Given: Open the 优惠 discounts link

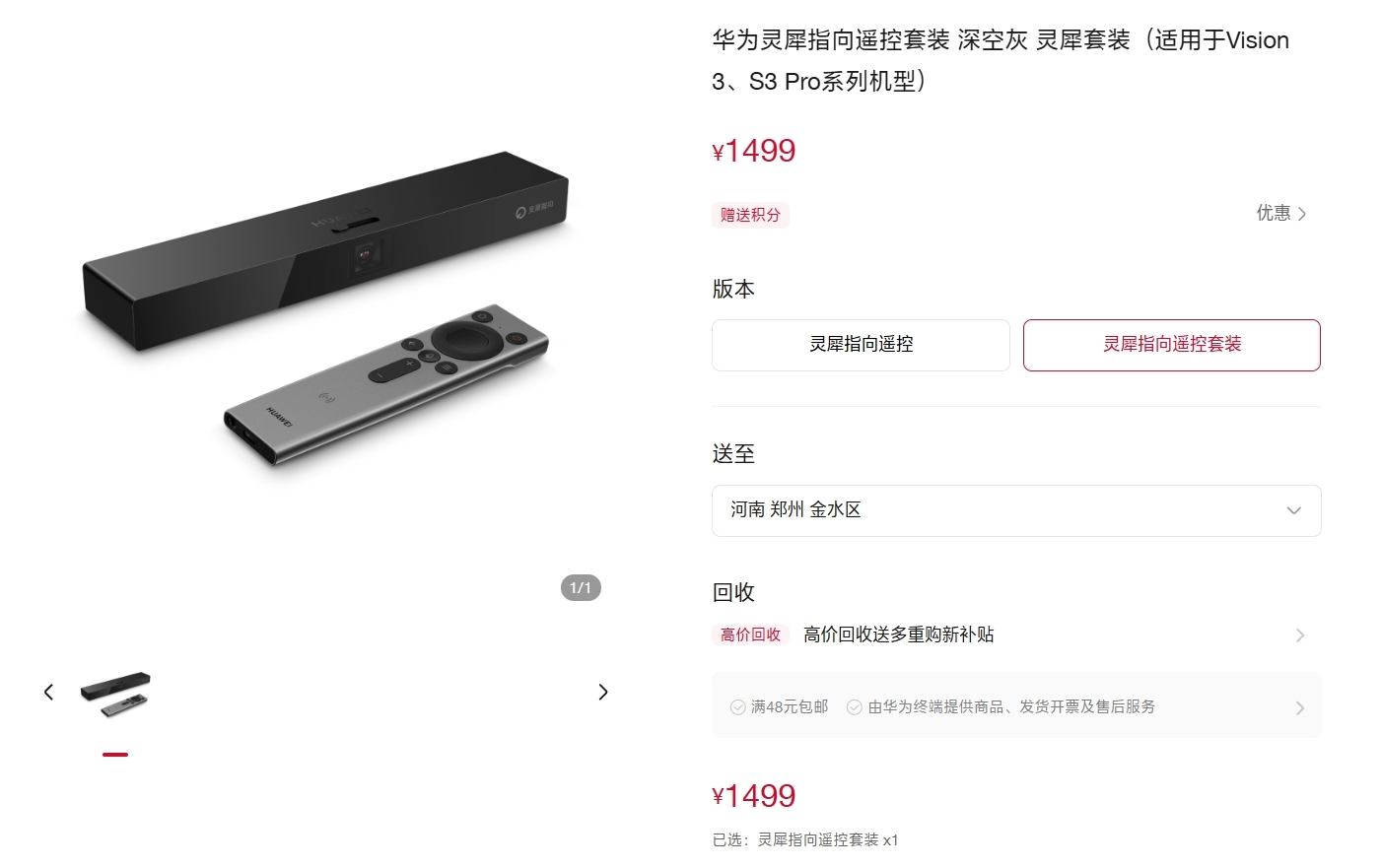Looking at the screenshot, I should 1274,213.
